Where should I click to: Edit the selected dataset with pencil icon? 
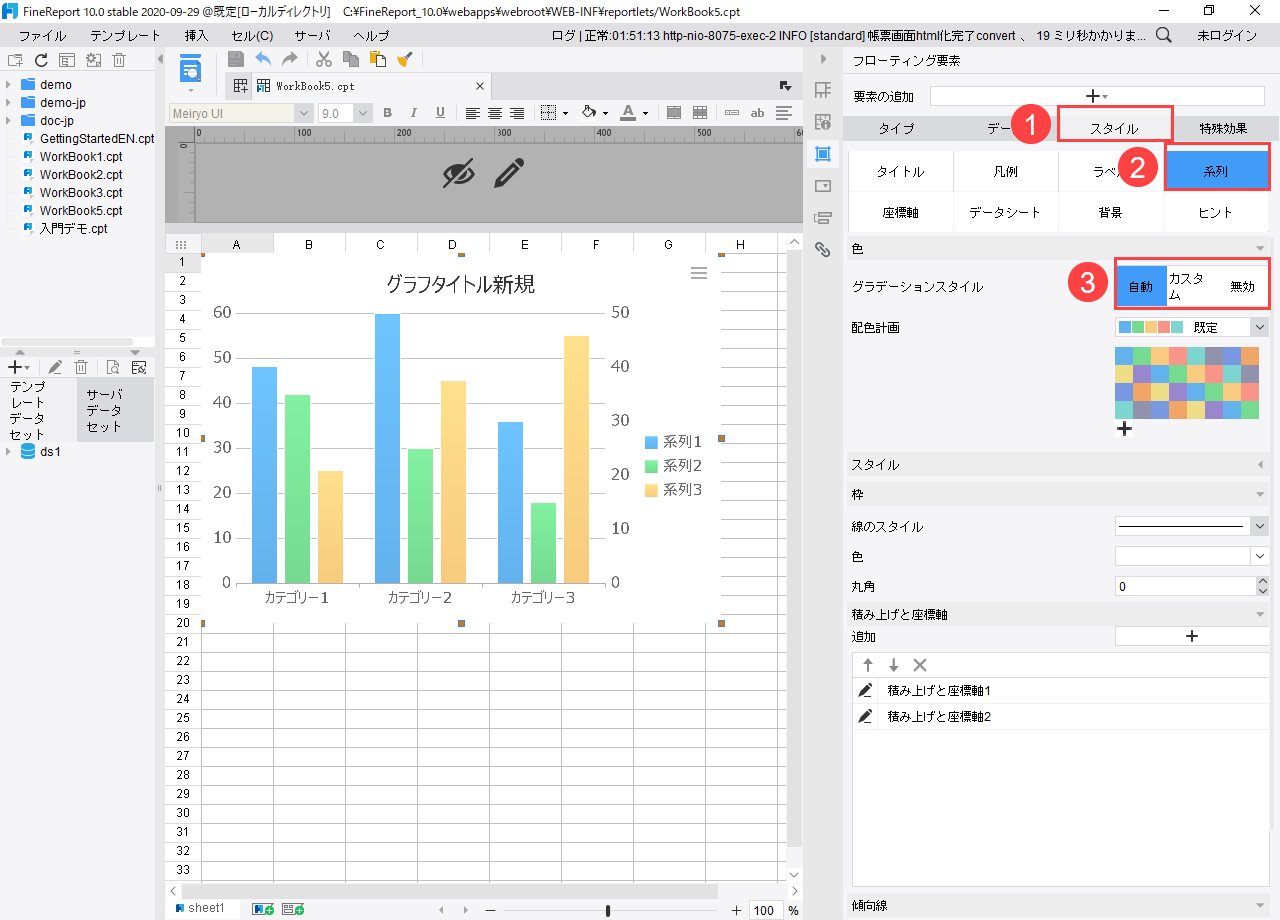pyautogui.click(x=55, y=367)
